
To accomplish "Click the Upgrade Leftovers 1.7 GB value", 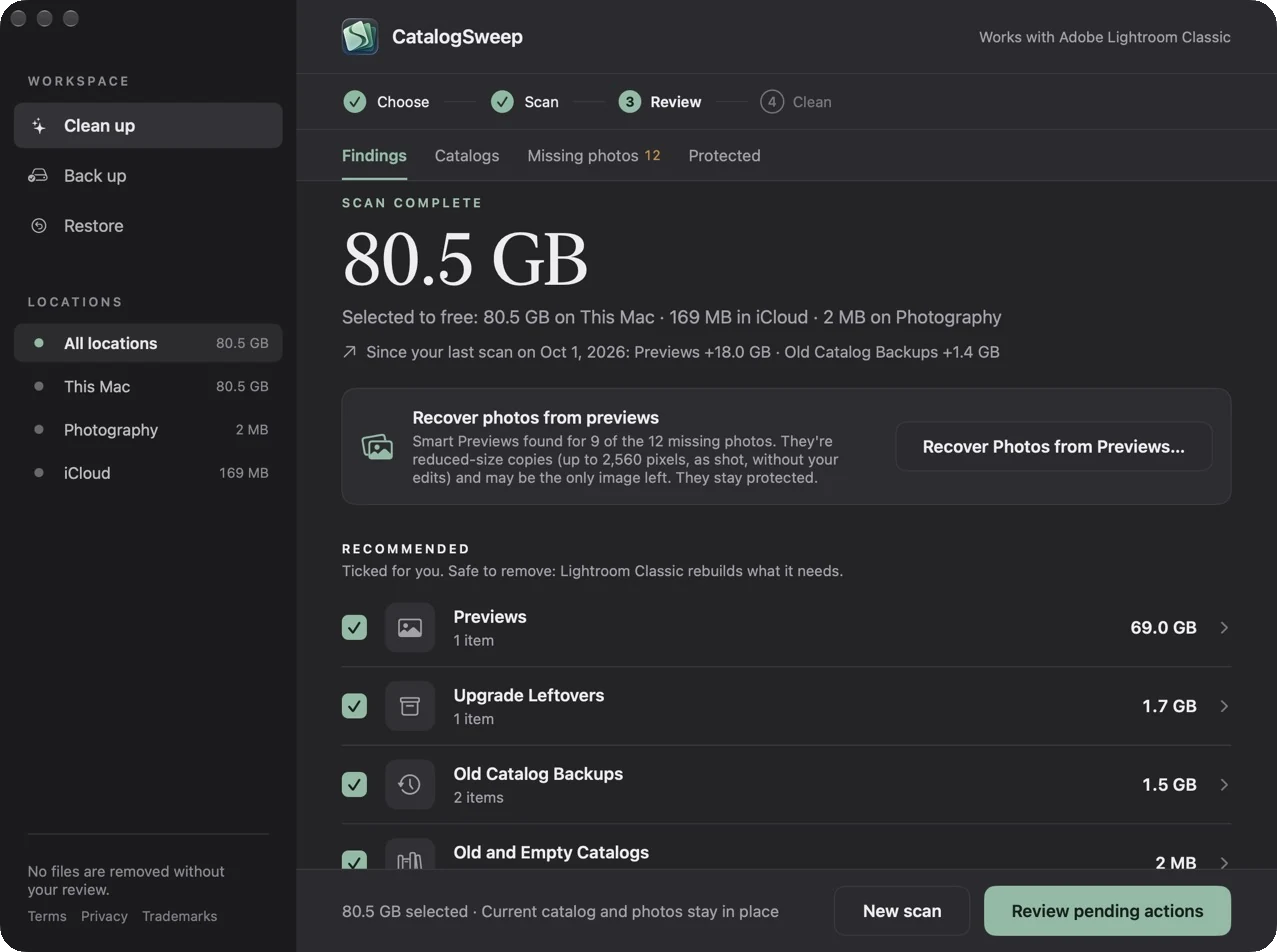I will (x=1169, y=706).
